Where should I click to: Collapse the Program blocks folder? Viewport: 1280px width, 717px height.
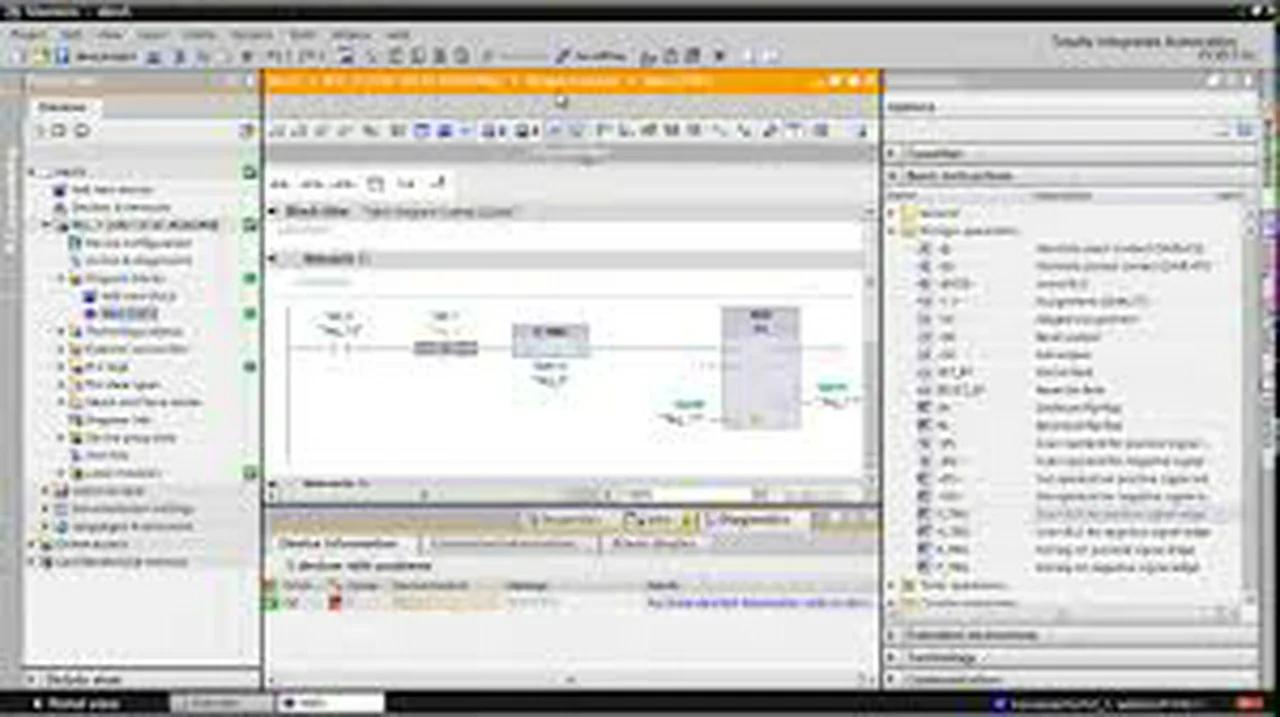pos(61,278)
